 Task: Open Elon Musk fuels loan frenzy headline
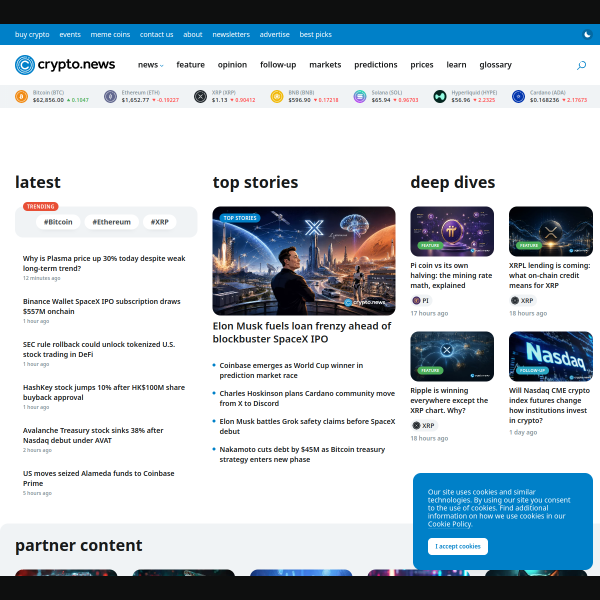[302, 333]
